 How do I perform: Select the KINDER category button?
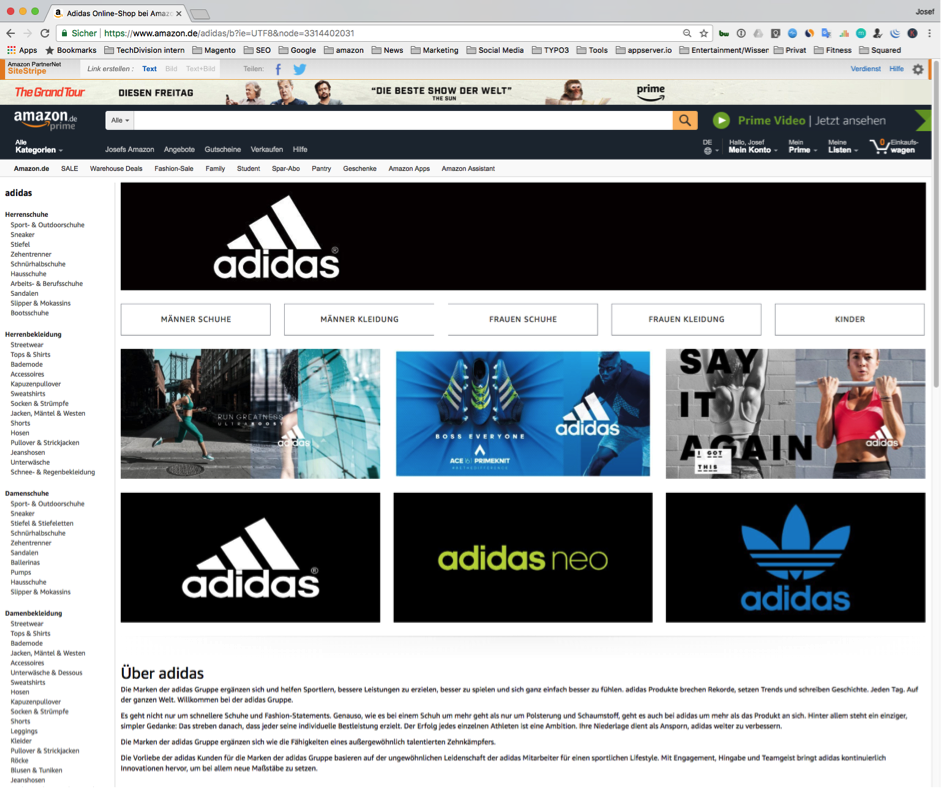850,319
